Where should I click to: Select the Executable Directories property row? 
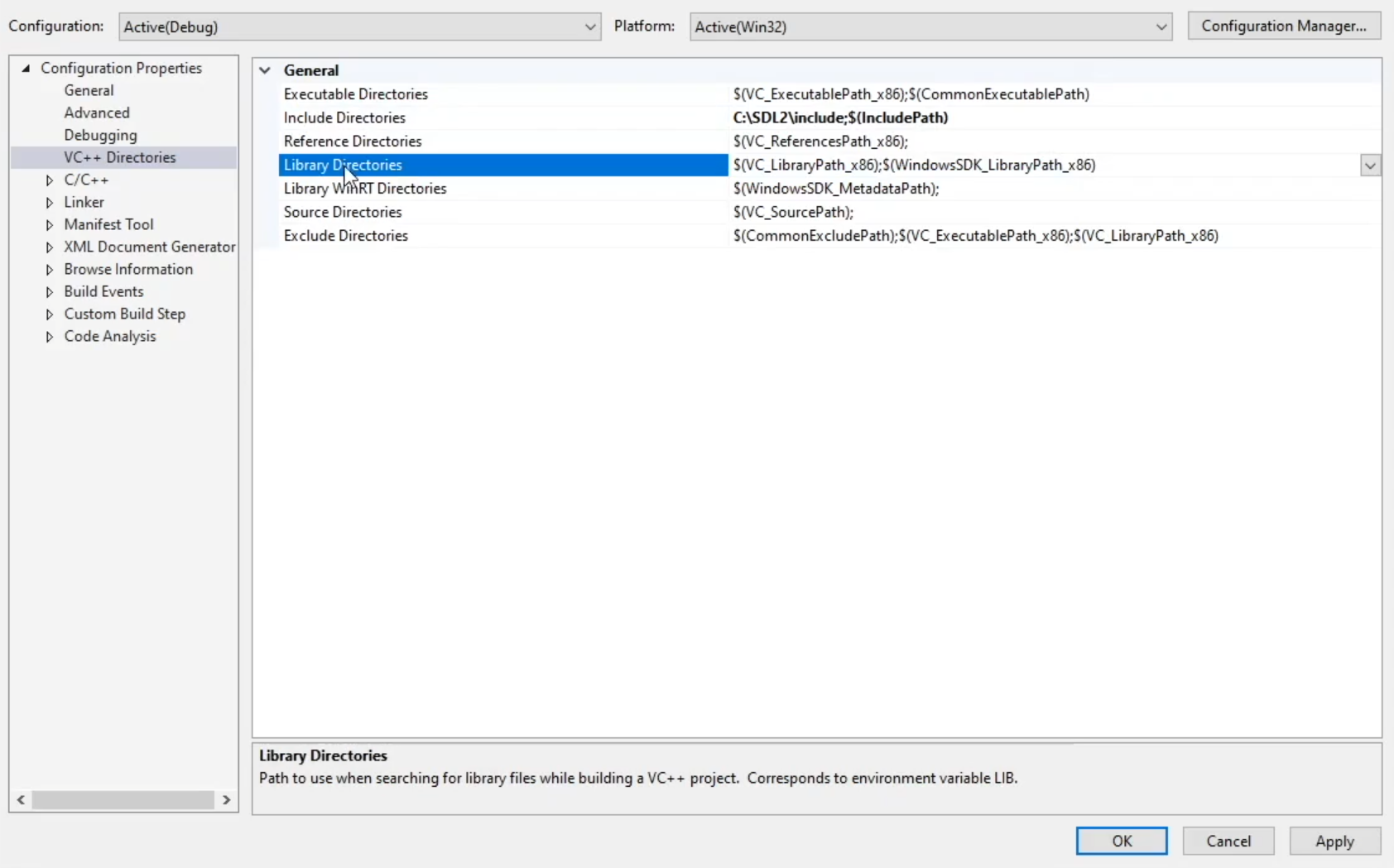[x=830, y=94]
